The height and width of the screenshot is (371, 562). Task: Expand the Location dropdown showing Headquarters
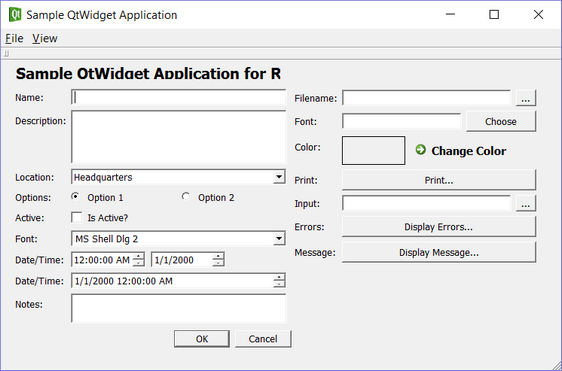point(279,177)
